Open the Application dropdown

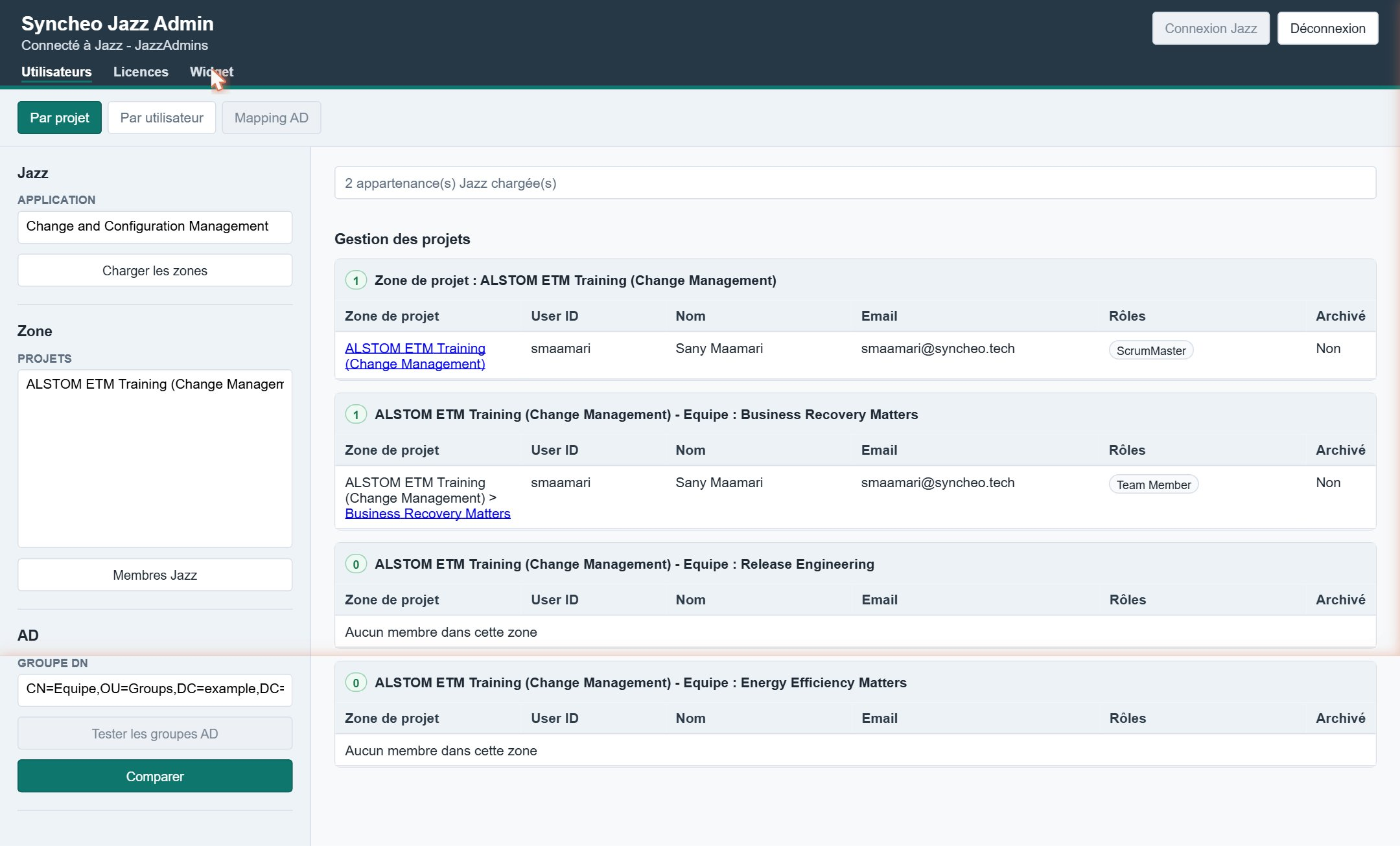pyautogui.click(x=155, y=227)
